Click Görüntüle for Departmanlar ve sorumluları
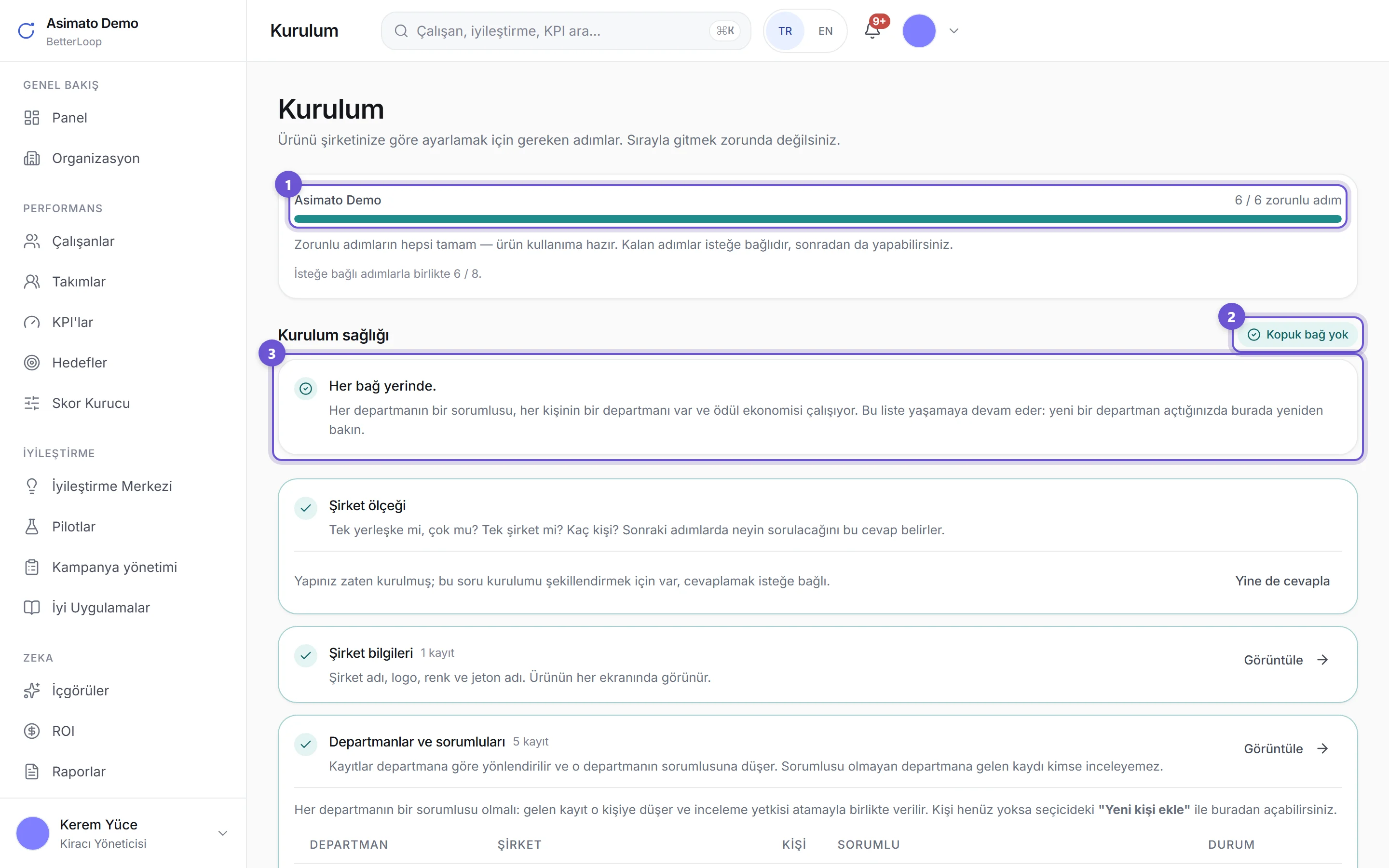The image size is (1389, 868). 1286,748
